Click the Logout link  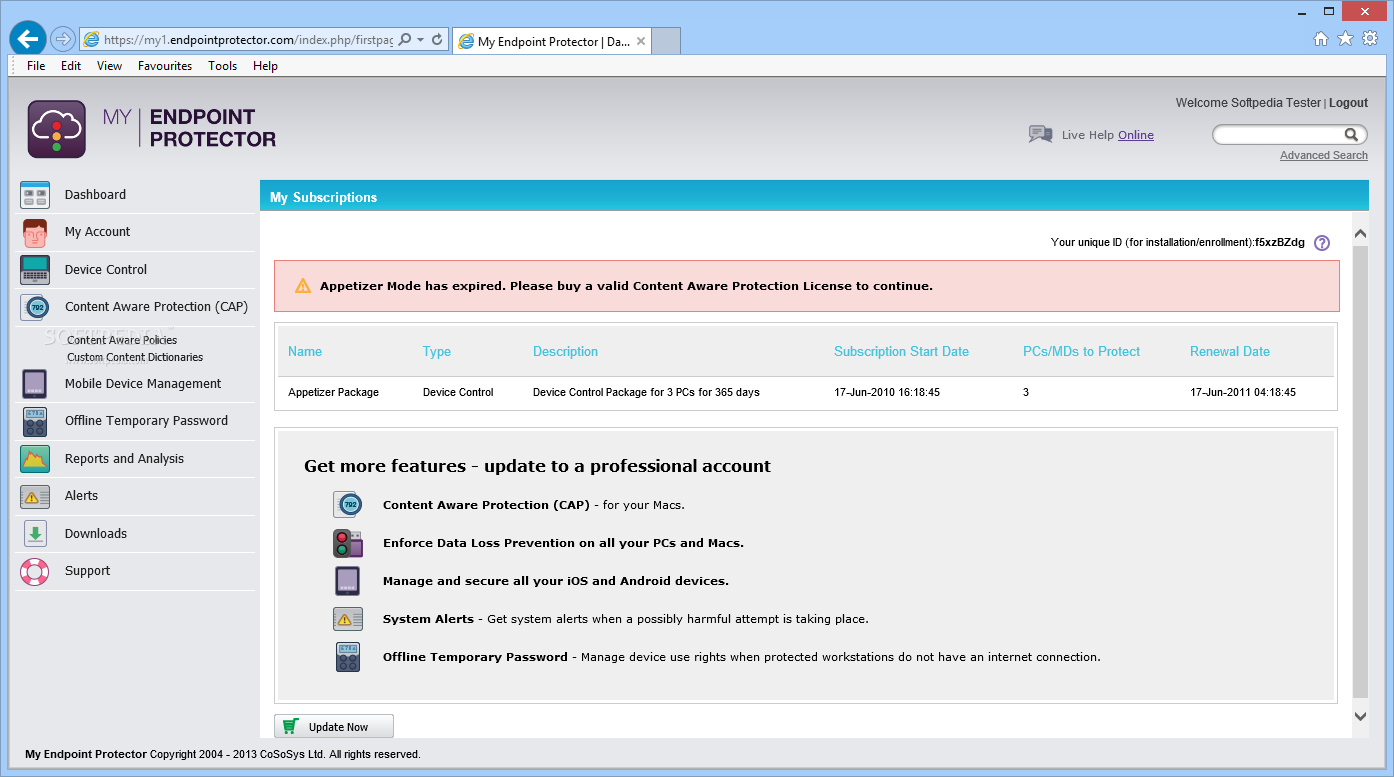click(1348, 103)
